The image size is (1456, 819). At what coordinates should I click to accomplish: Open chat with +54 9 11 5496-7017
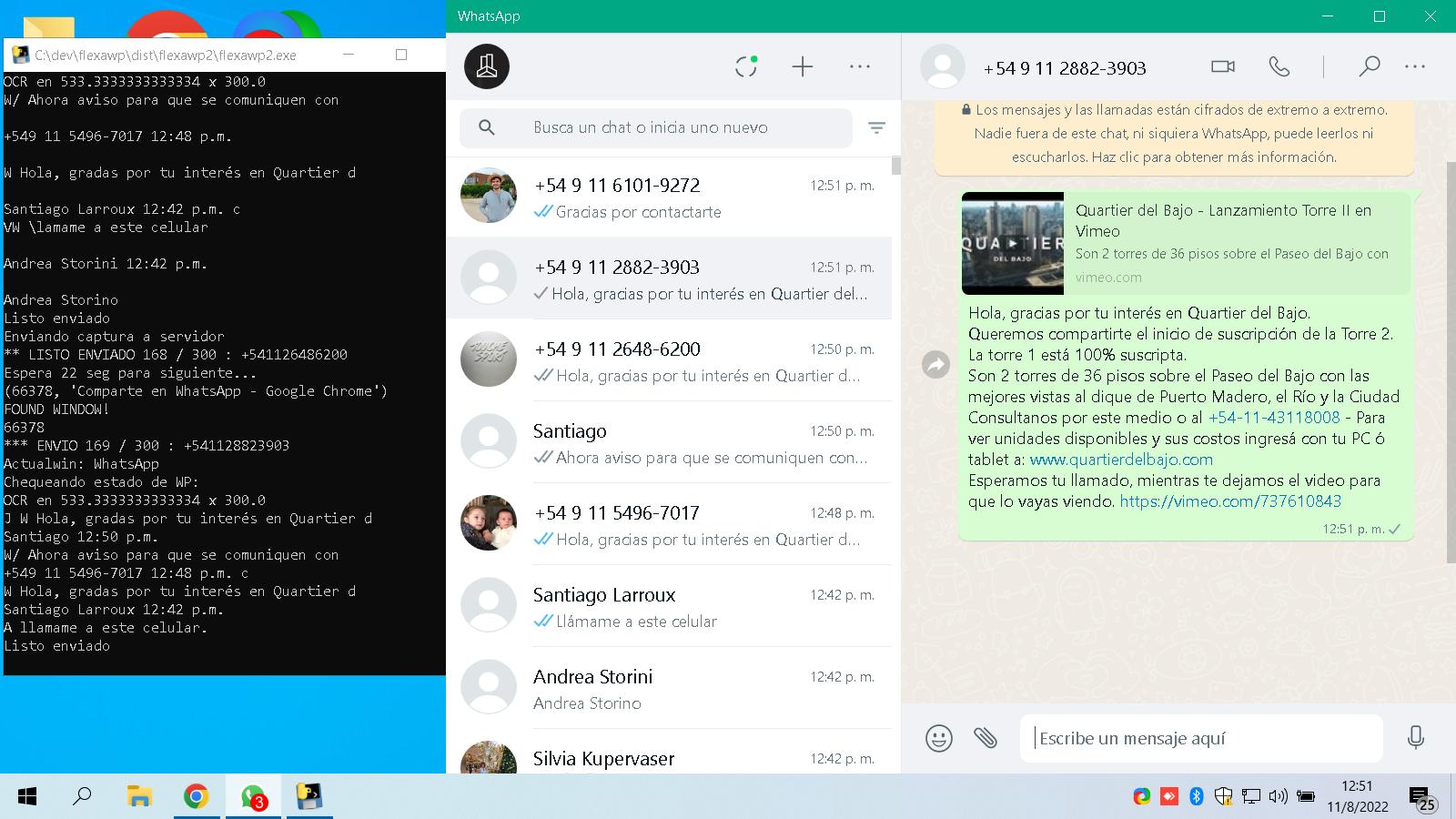pos(669,524)
